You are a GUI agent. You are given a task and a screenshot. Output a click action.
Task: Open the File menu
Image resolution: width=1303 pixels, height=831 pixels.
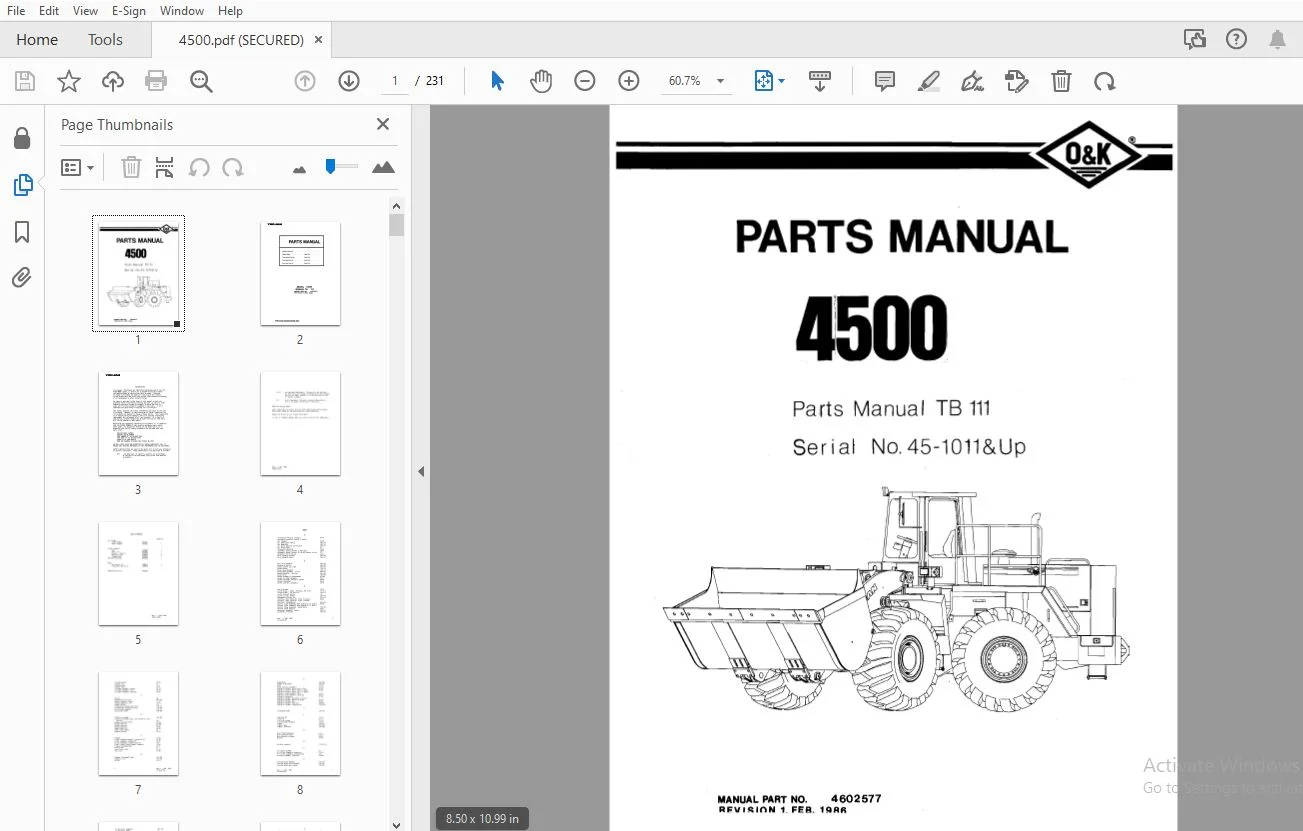pyautogui.click(x=16, y=11)
